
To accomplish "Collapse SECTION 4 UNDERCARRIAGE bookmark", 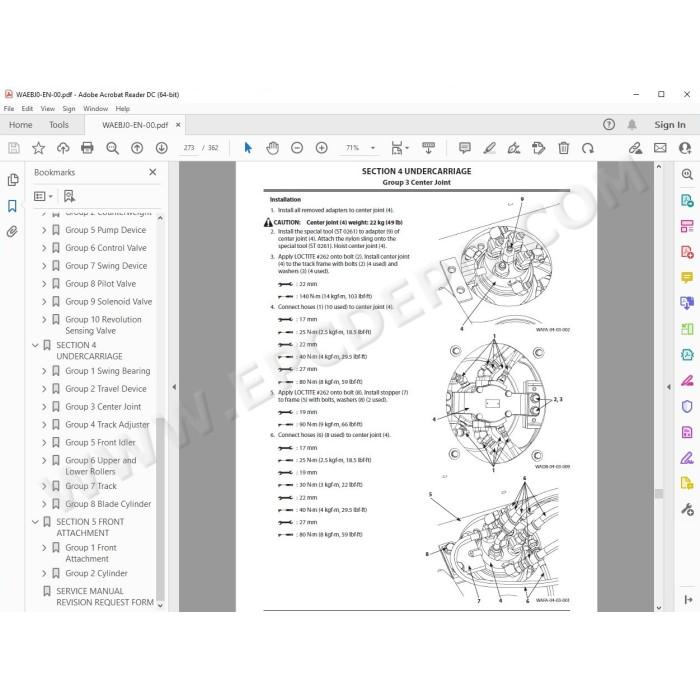I will [x=35, y=345].
